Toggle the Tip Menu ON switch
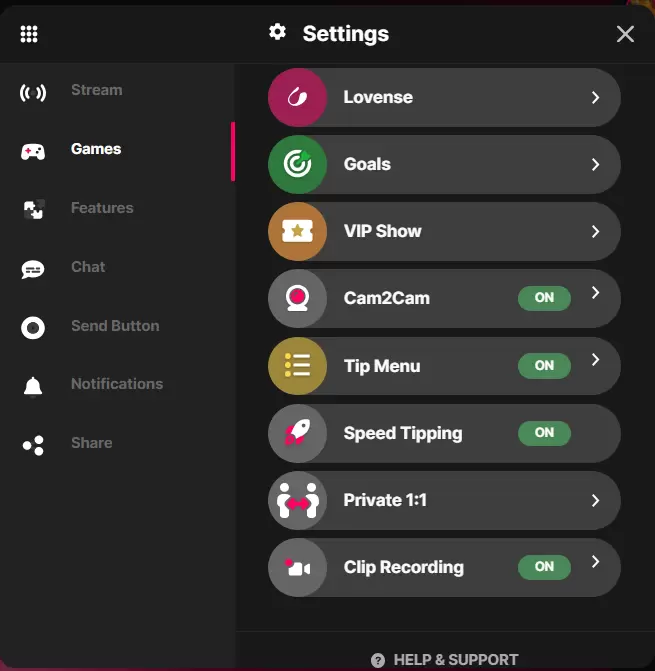The image size is (655, 671). 544,365
